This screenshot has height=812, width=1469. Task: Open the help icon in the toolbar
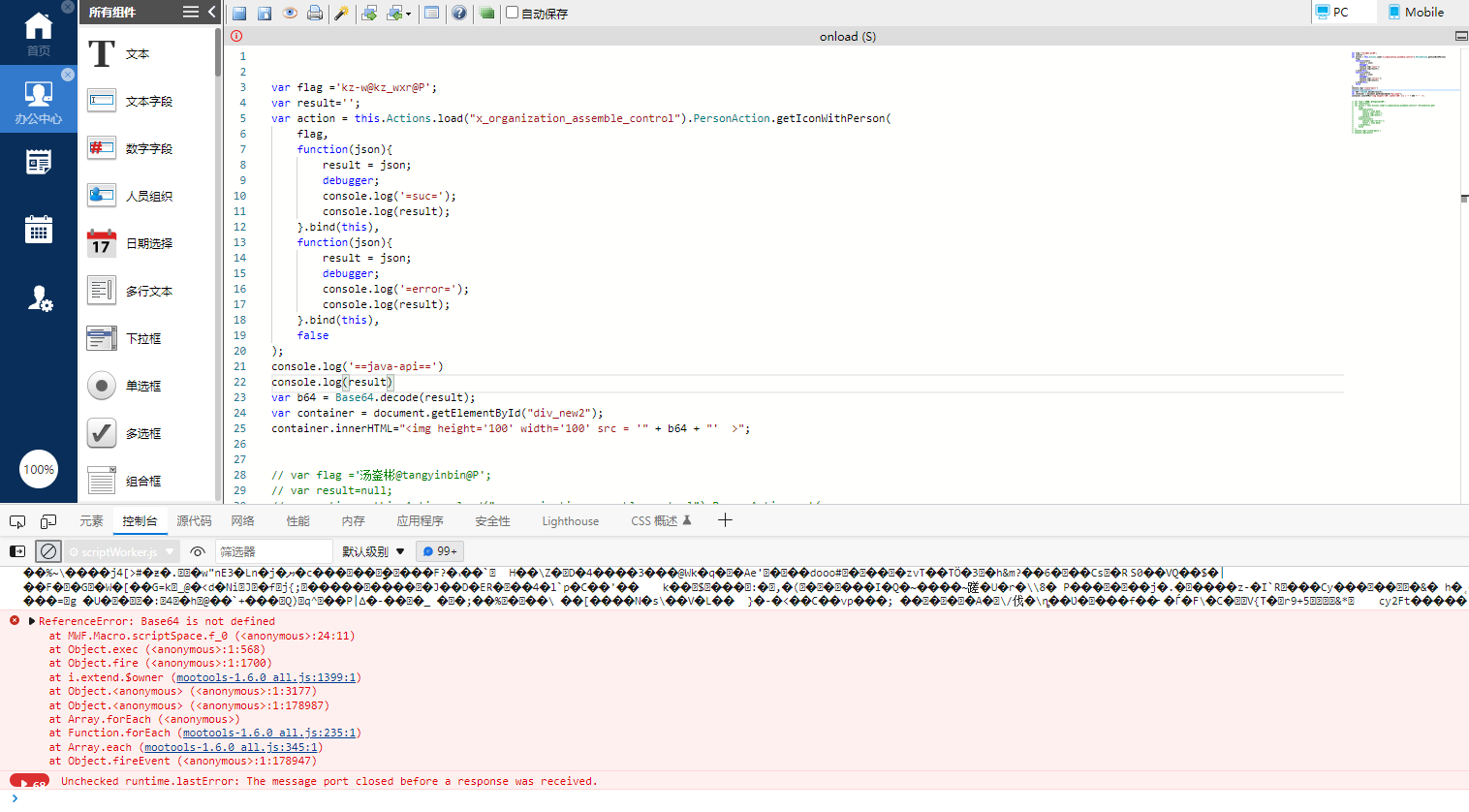pos(459,14)
